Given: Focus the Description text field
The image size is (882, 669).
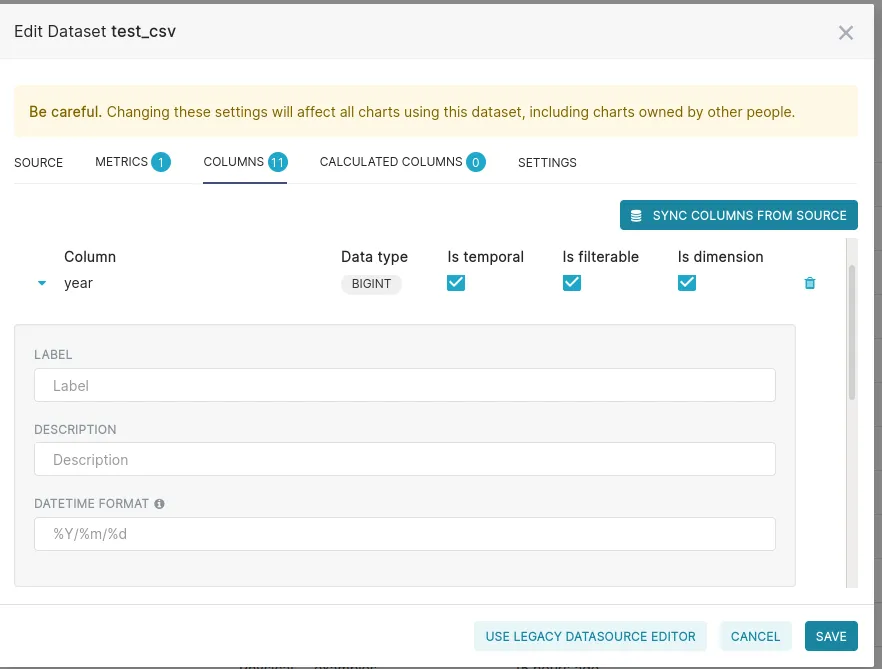Looking at the screenshot, I should pos(404,460).
